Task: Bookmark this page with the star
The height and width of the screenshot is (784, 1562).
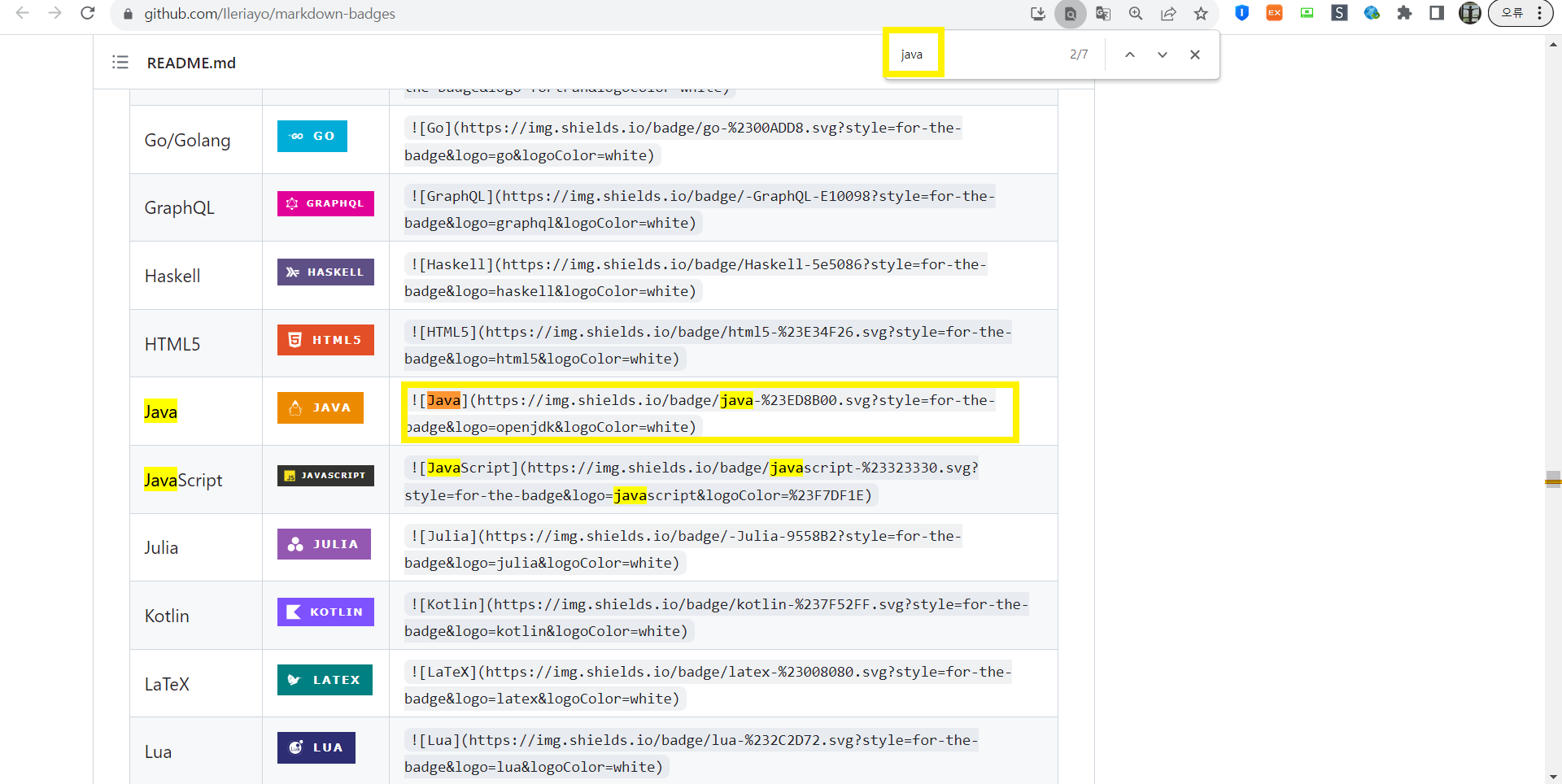Action: click(1201, 14)
